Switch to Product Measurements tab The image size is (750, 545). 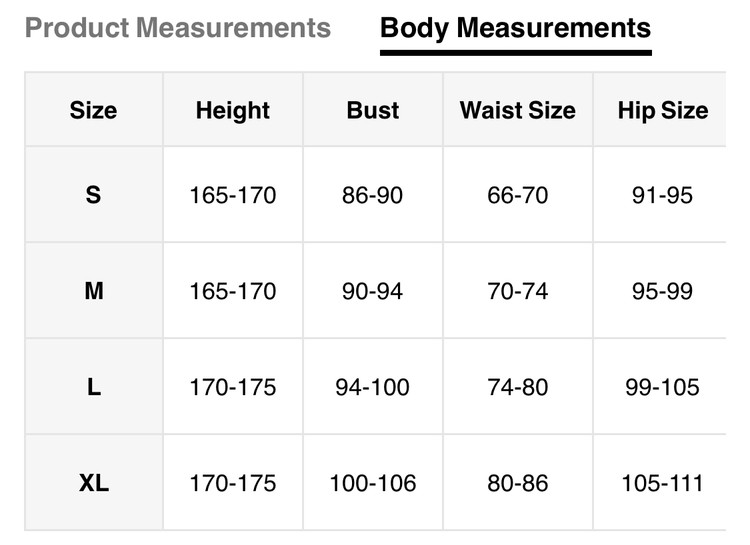point(178,28)
